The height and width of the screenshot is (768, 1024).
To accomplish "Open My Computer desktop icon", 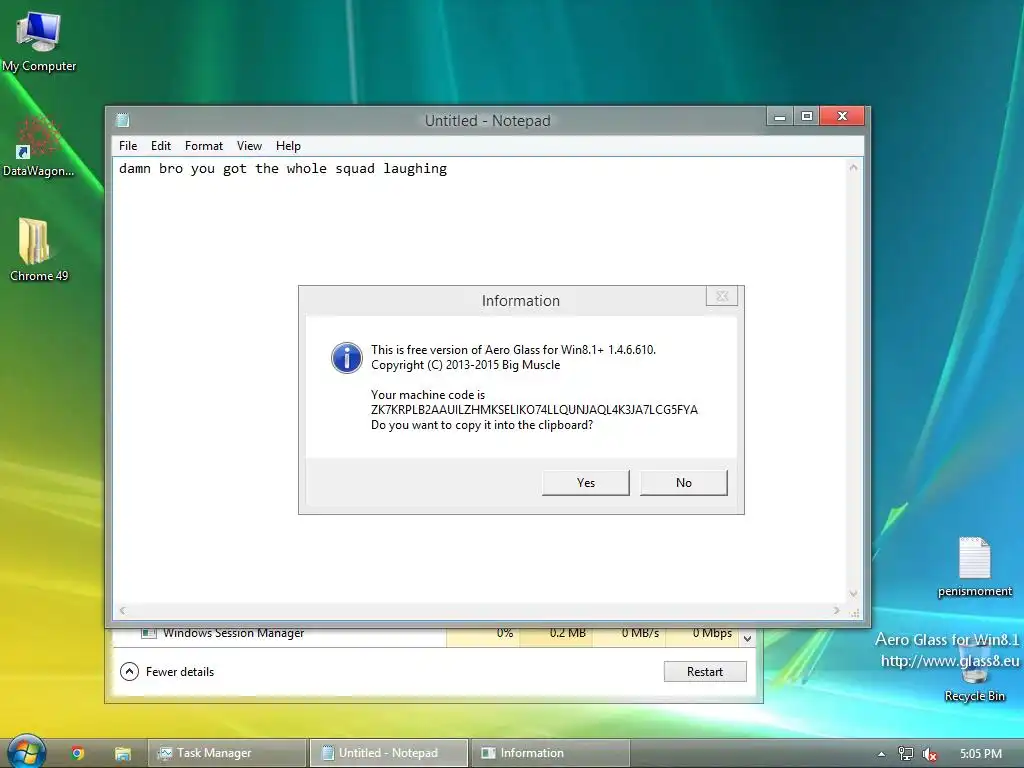I will [39, 40].
